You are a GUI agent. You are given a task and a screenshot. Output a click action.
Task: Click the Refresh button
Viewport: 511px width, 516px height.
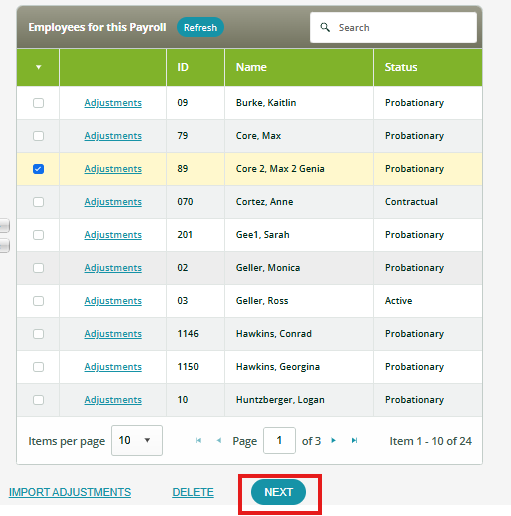click(200, 27)
